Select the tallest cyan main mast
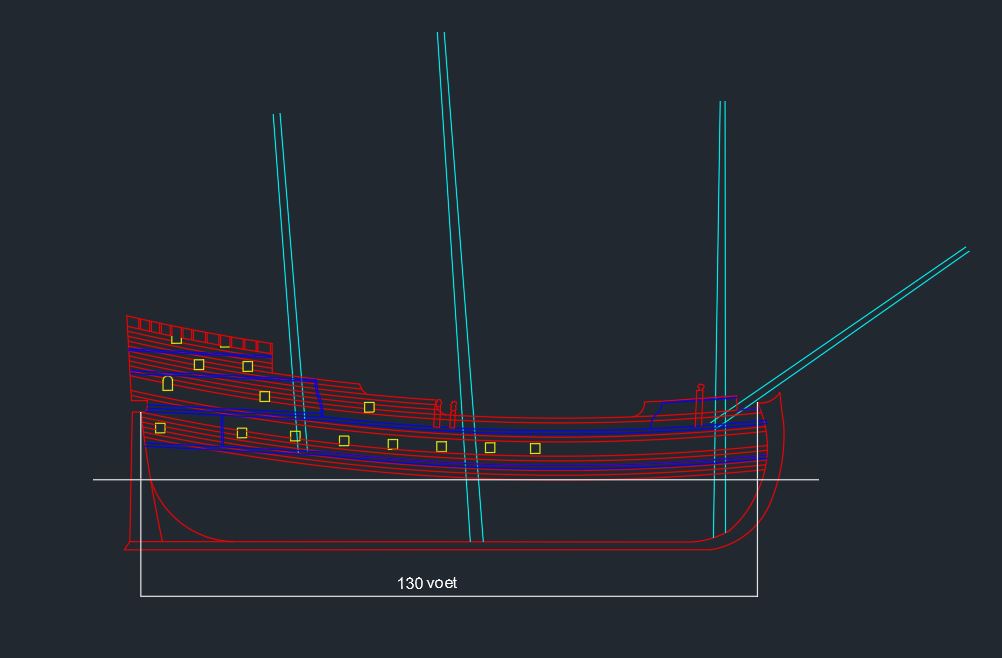The image size is (1002, 658). pyautogui.click(x=460, y=287)
